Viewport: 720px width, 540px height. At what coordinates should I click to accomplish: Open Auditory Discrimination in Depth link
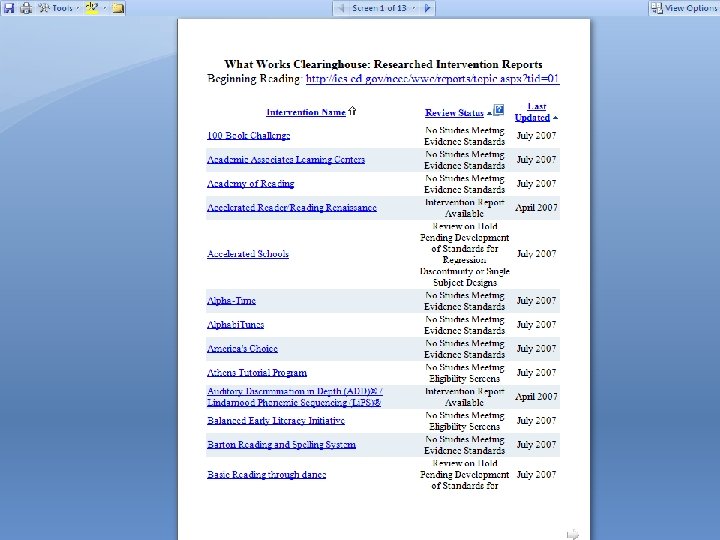[x=294, y=397]
